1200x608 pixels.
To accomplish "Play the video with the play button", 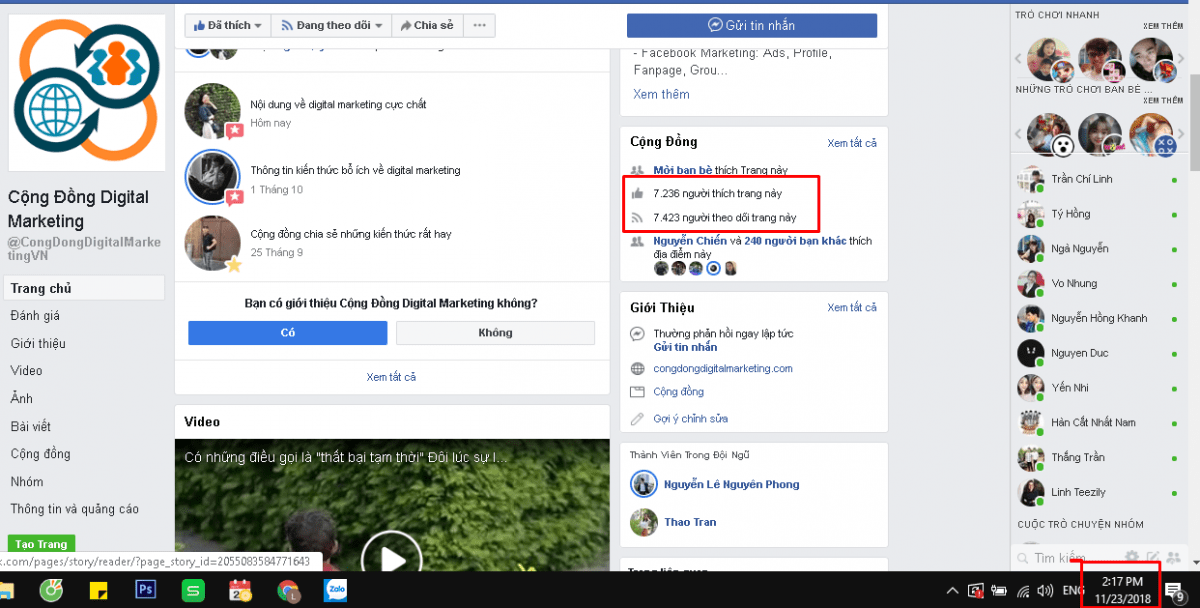I will tap(391, 560).
